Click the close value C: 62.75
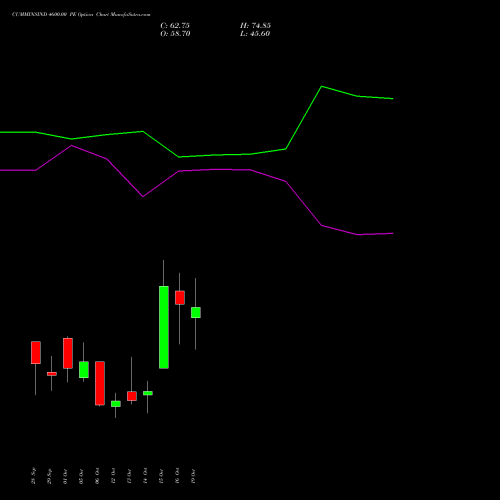500x500 pixels. (x=175, y=26)
